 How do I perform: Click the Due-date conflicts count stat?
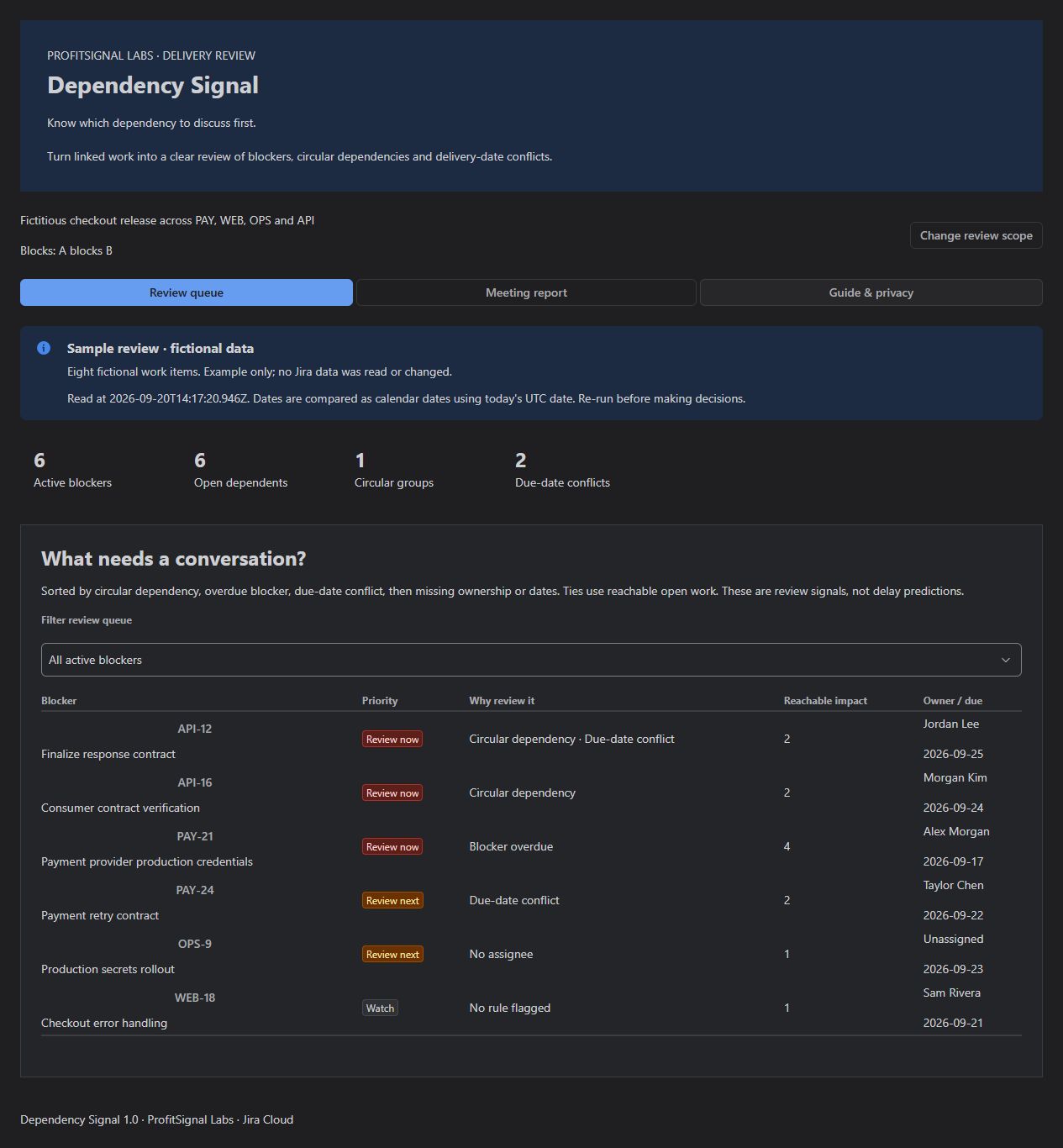[x=562, y=471]
